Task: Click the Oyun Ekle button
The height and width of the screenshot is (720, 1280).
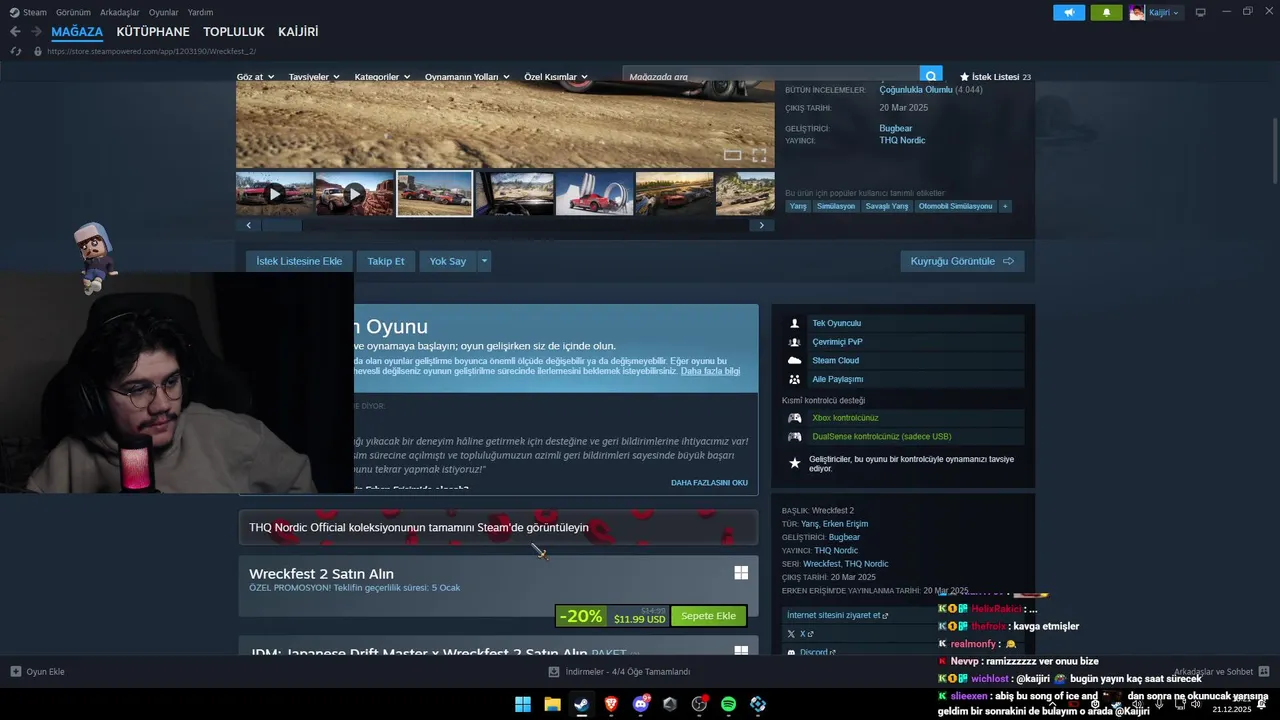Action: coord(38,672)
